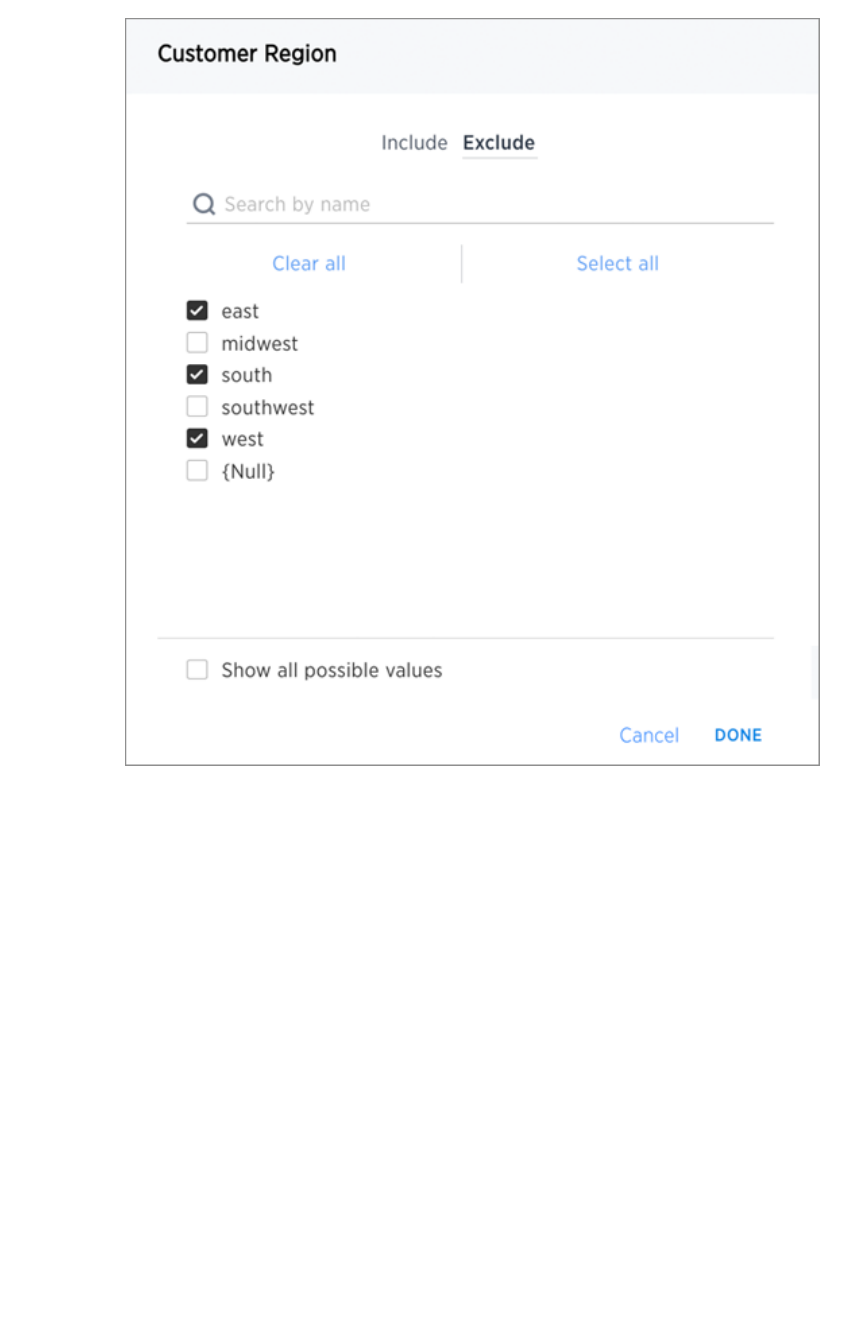Click the {Null} label text
864x1344 pixels.
pyautogui.click(x=248, y=471)
